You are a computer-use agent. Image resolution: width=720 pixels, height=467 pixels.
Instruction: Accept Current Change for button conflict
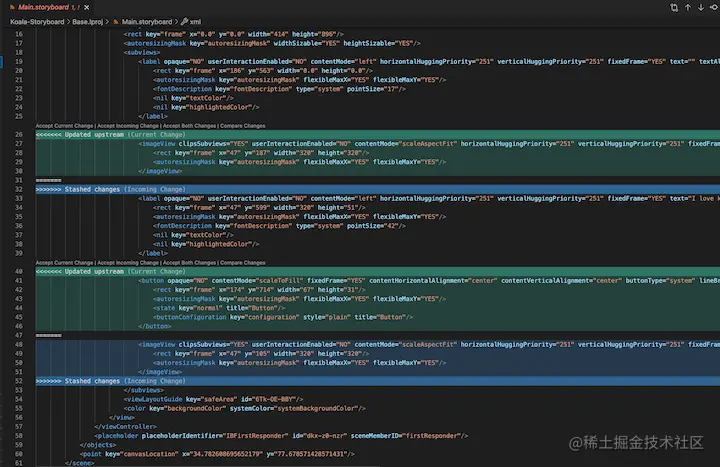[64, 263]
